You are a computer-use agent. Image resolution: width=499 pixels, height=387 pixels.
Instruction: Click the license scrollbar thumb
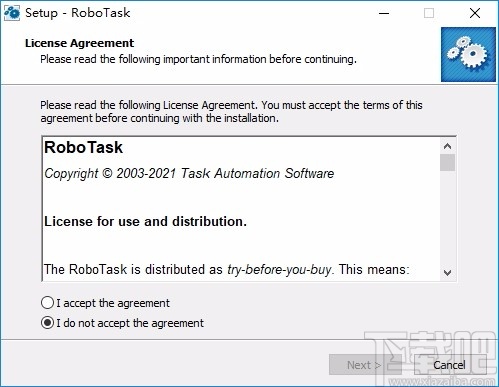[x=447, y=162]
